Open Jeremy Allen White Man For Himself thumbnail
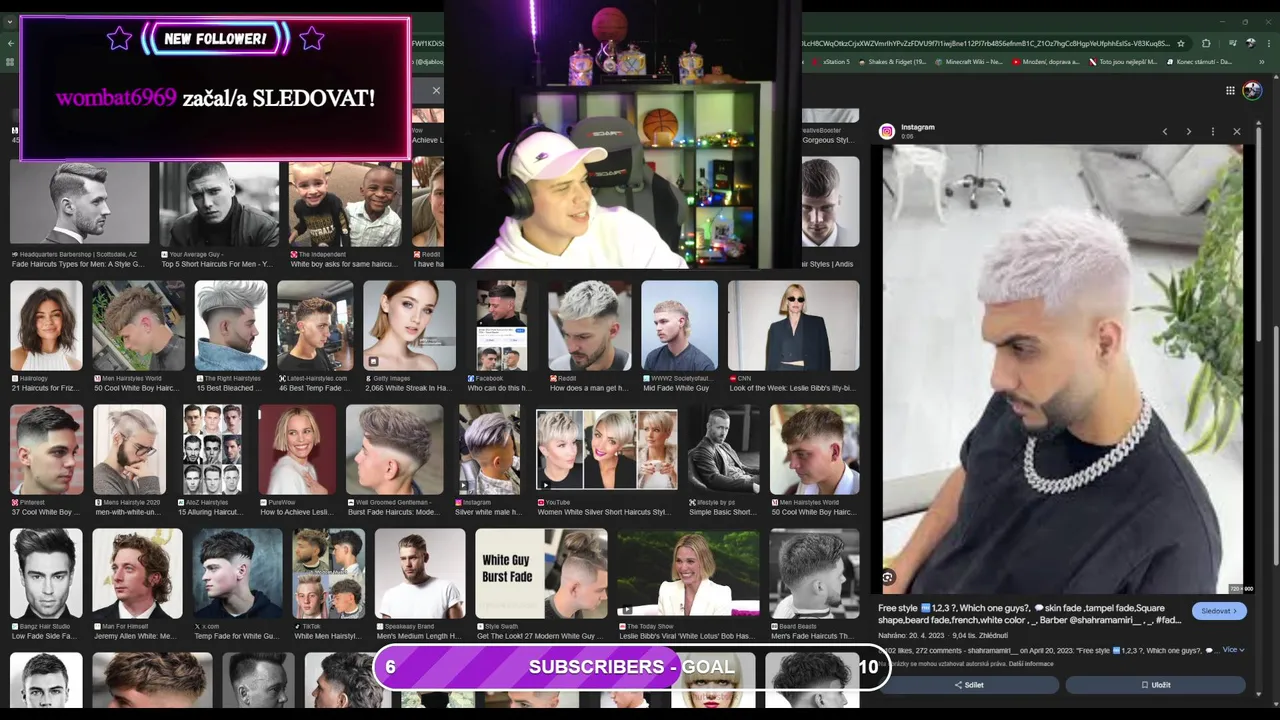 tap(137, 574)
